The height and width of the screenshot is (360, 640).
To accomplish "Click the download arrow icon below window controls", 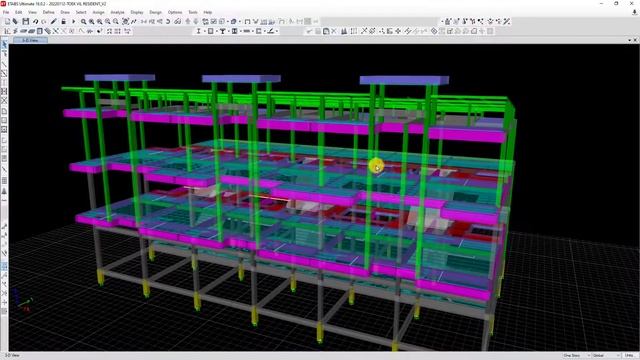I will click(634, 12).
